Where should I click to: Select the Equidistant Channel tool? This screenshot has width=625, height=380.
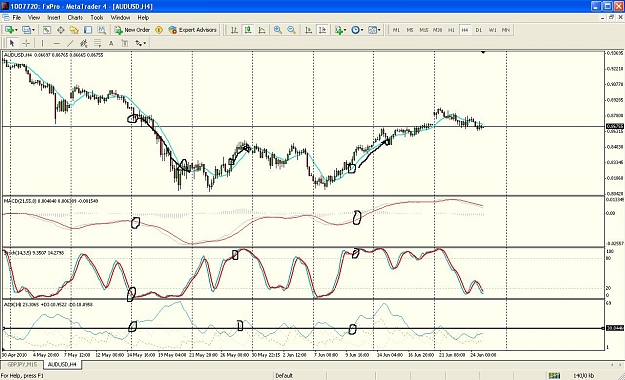coord(84,43)
